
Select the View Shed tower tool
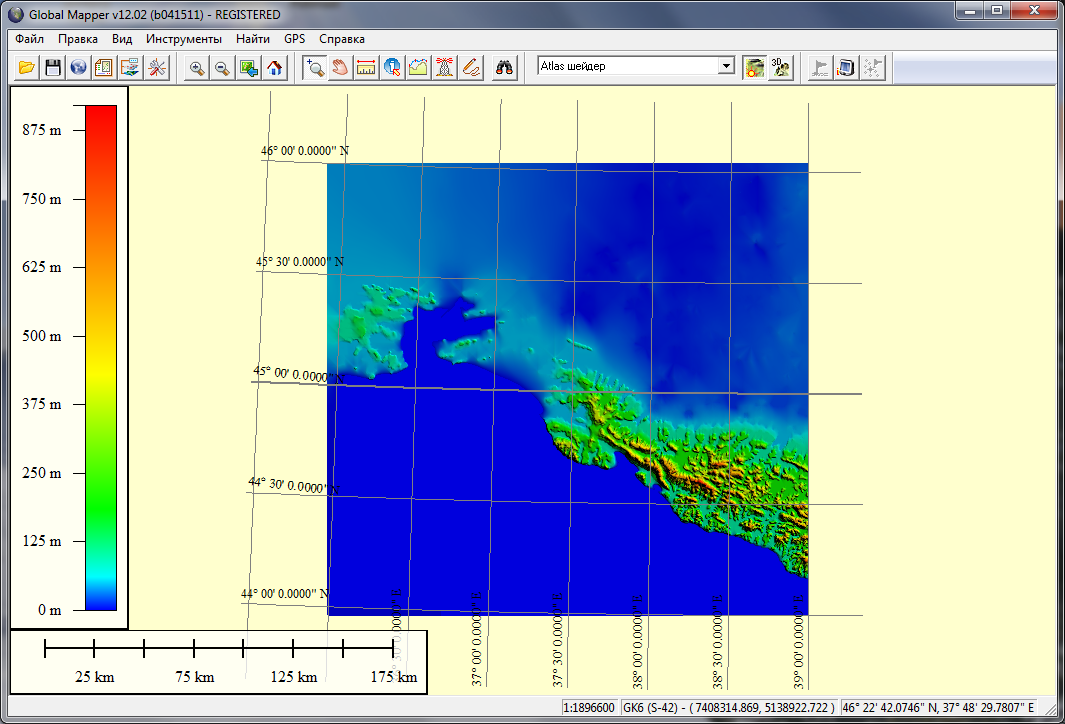[445, 68]
